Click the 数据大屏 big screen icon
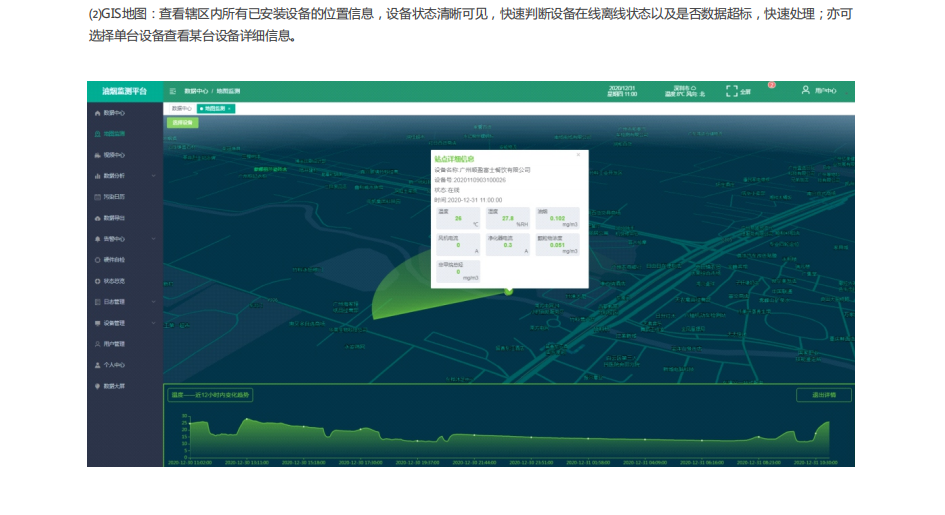 point(98,386)
